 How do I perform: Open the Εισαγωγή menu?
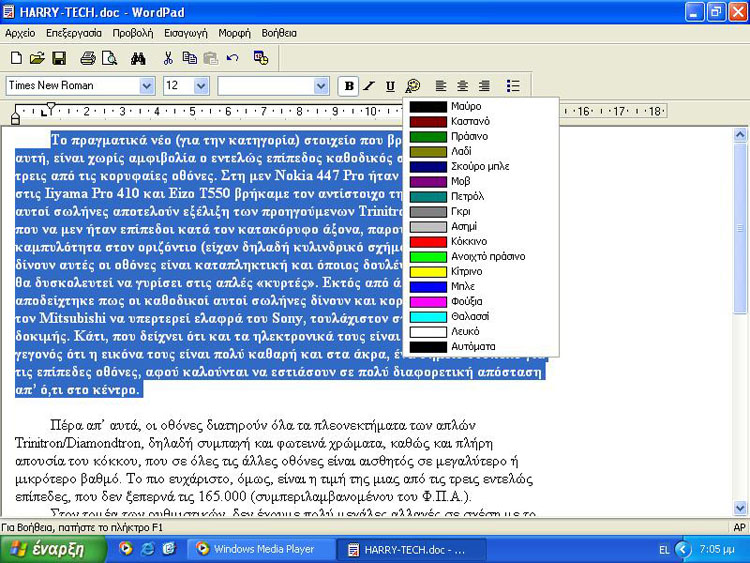(x=186, y=33)
